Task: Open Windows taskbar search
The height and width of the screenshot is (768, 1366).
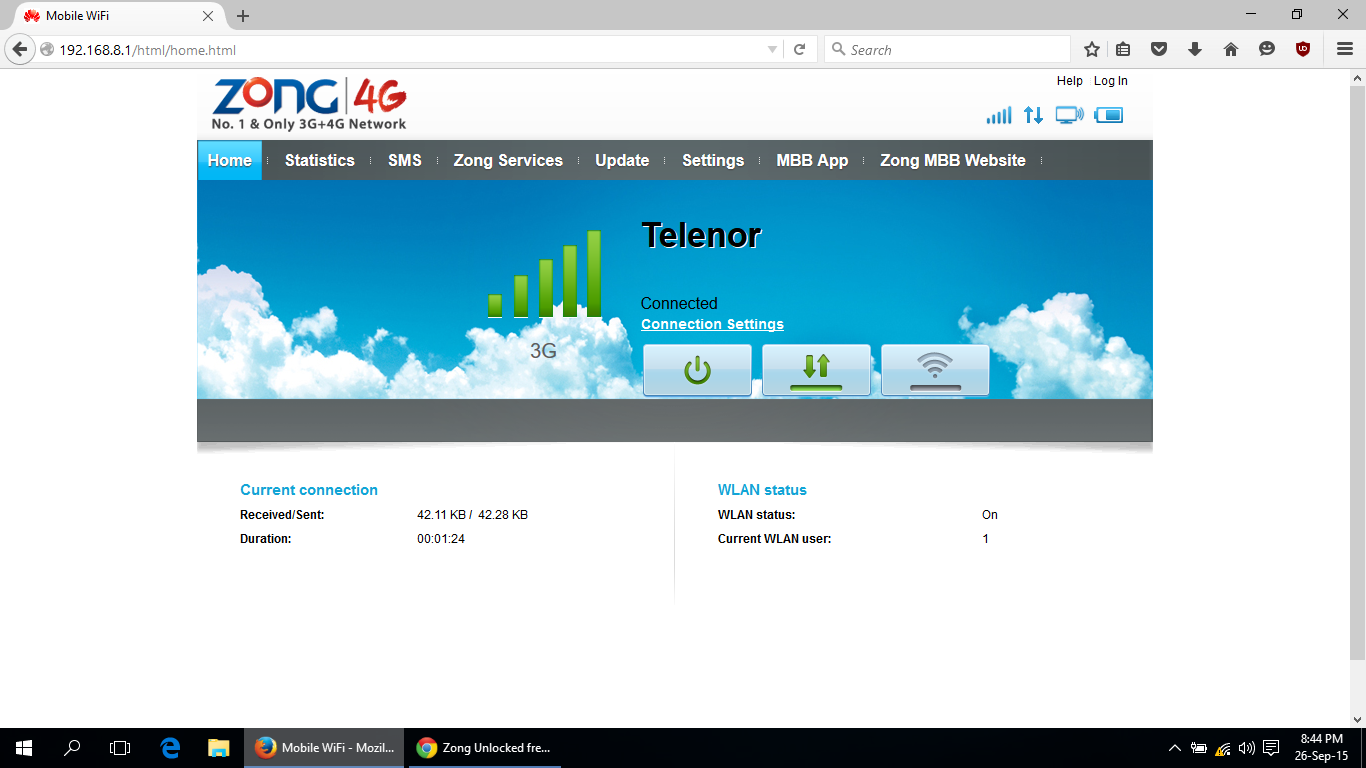Action: click(72, 747)
